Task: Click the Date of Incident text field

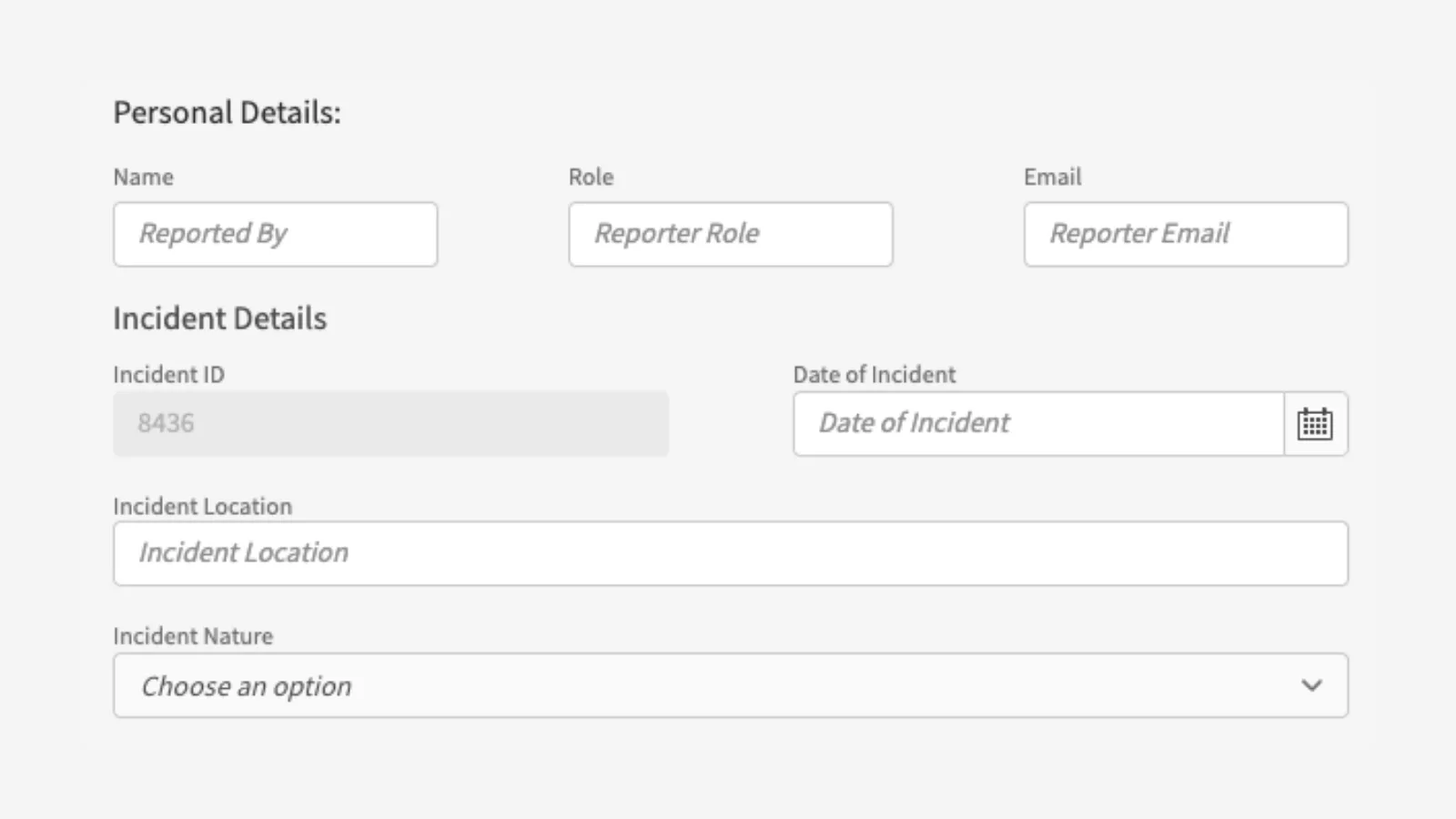Action: [1038, 424]
